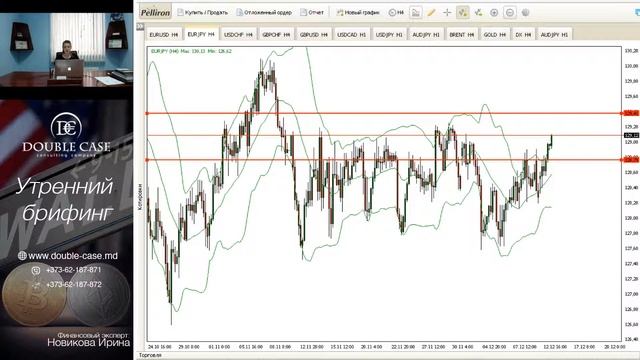
Task: Click the Pelliron logo button
Action: click(x=155, y=13)
